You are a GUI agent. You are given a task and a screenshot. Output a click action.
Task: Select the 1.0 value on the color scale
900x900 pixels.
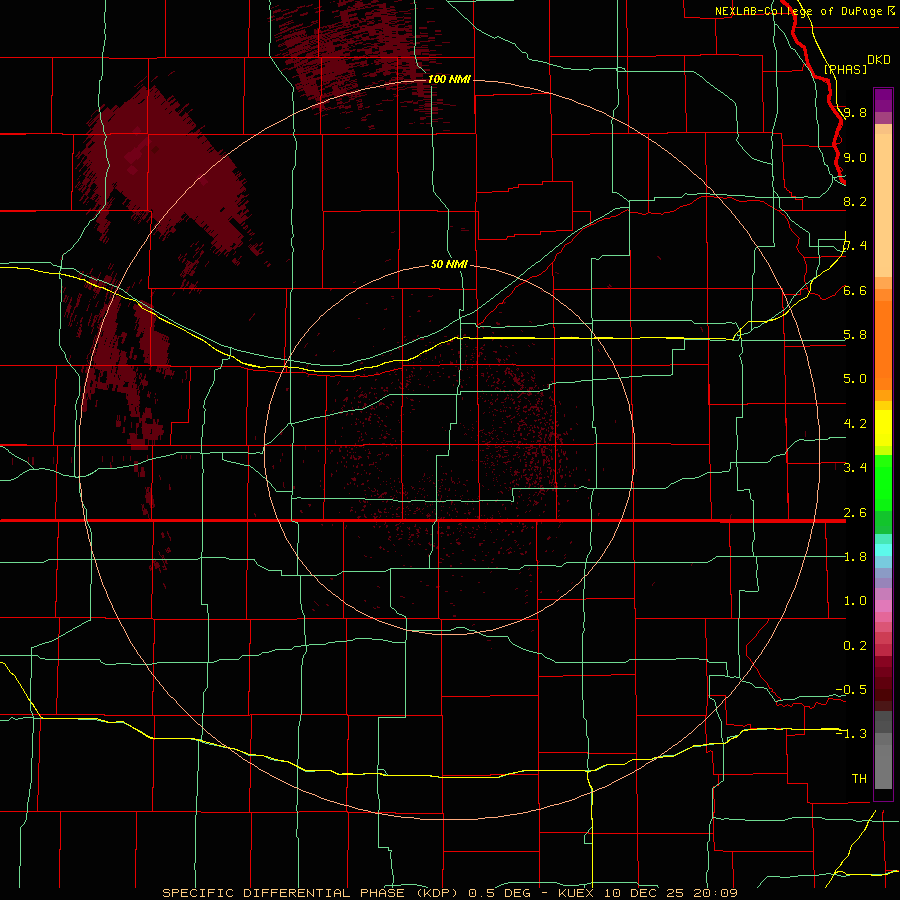point(855,601)
